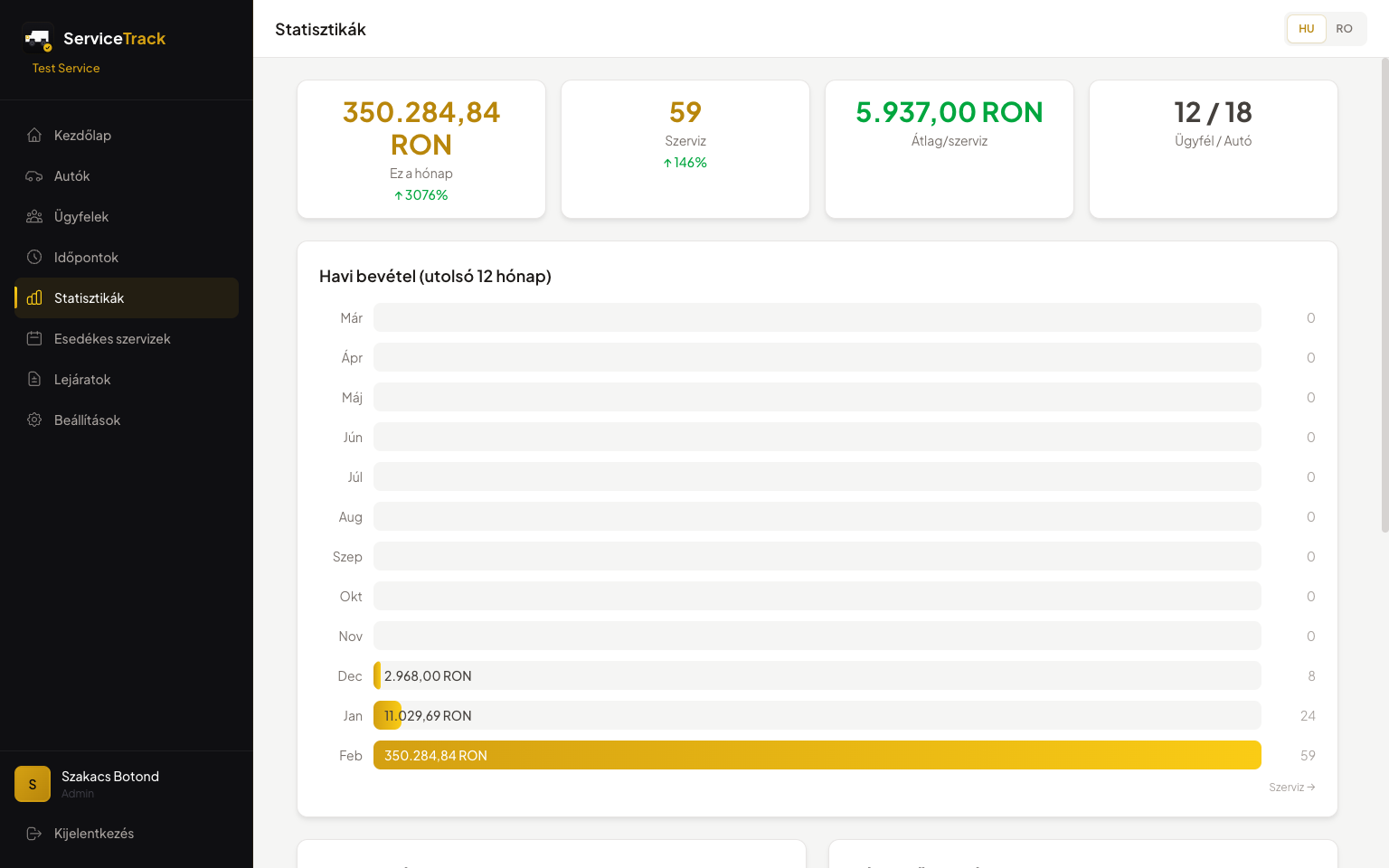Follow the Szerviz arrow link

[x=1291, y=788]
